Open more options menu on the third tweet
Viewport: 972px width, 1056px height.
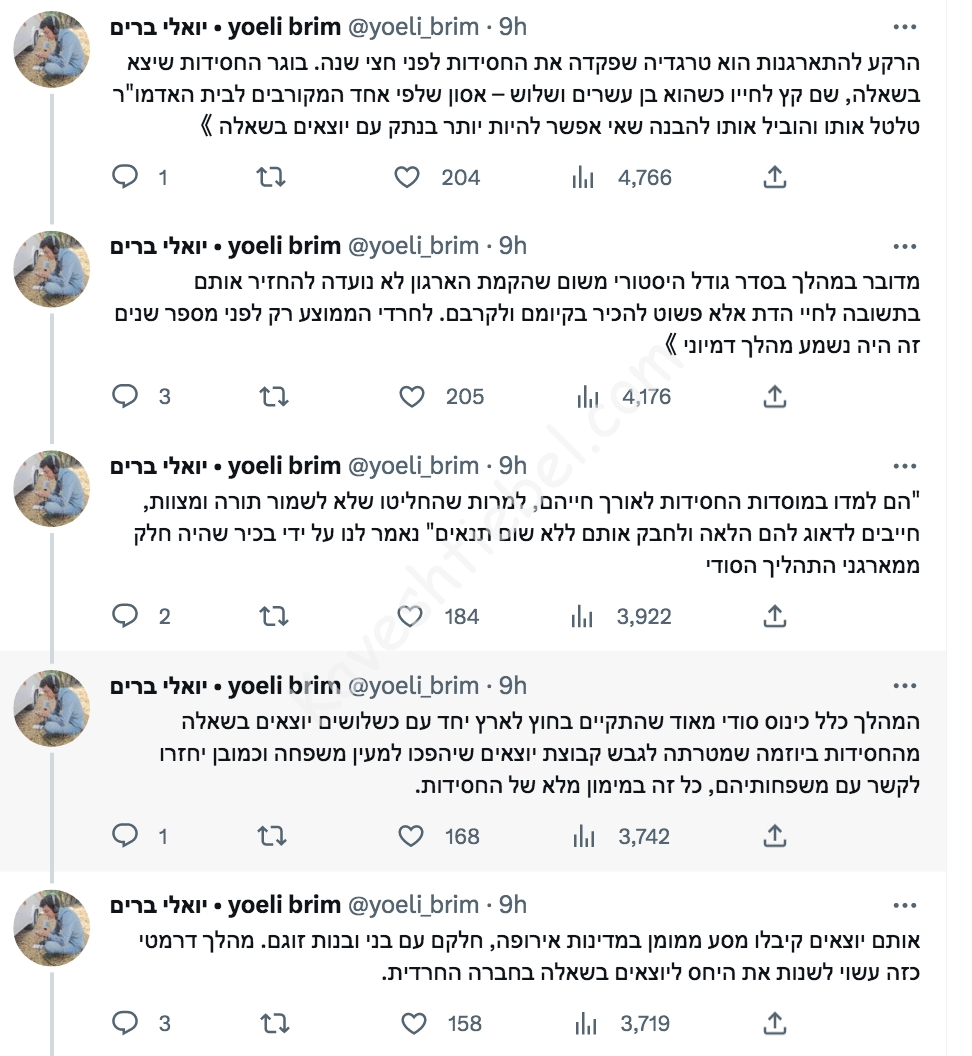coord(904,466)
